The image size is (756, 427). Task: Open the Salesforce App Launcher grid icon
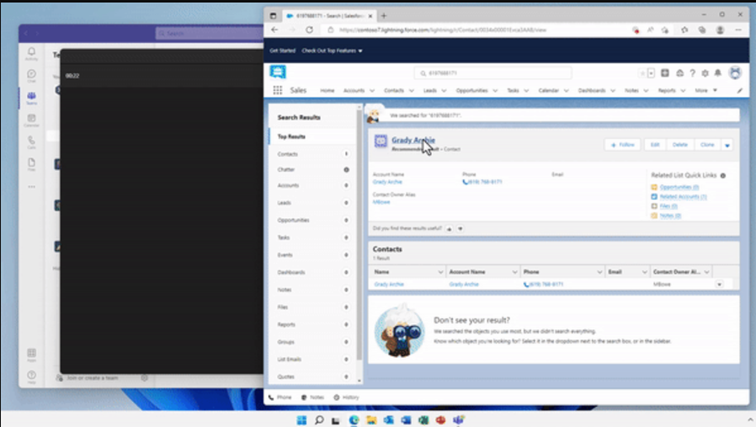coord(277,90)
